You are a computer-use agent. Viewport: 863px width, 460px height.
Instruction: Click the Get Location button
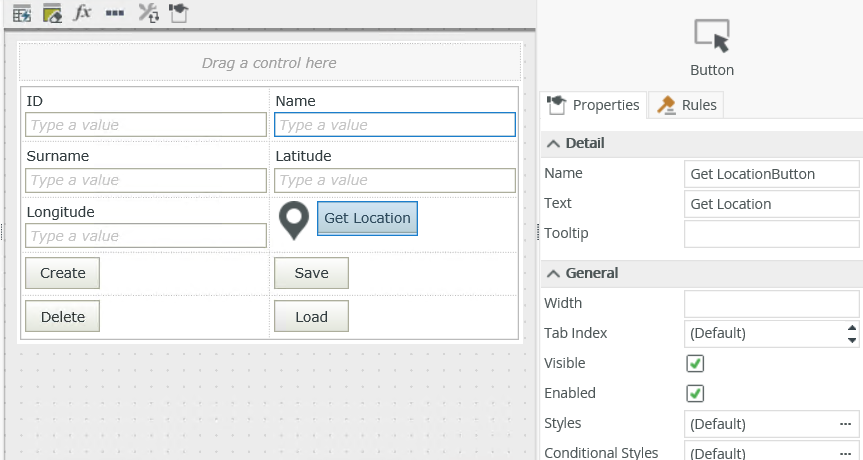[x=367, y=219]
